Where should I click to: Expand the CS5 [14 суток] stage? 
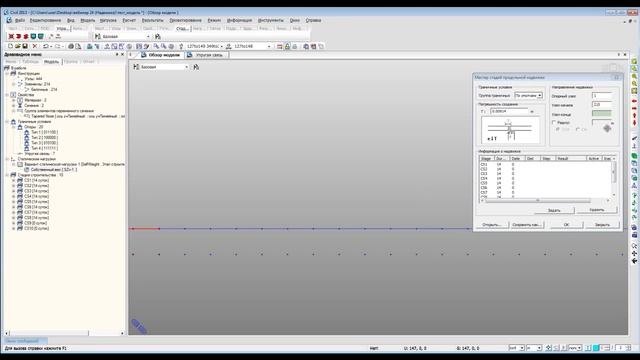click(13, 202)
